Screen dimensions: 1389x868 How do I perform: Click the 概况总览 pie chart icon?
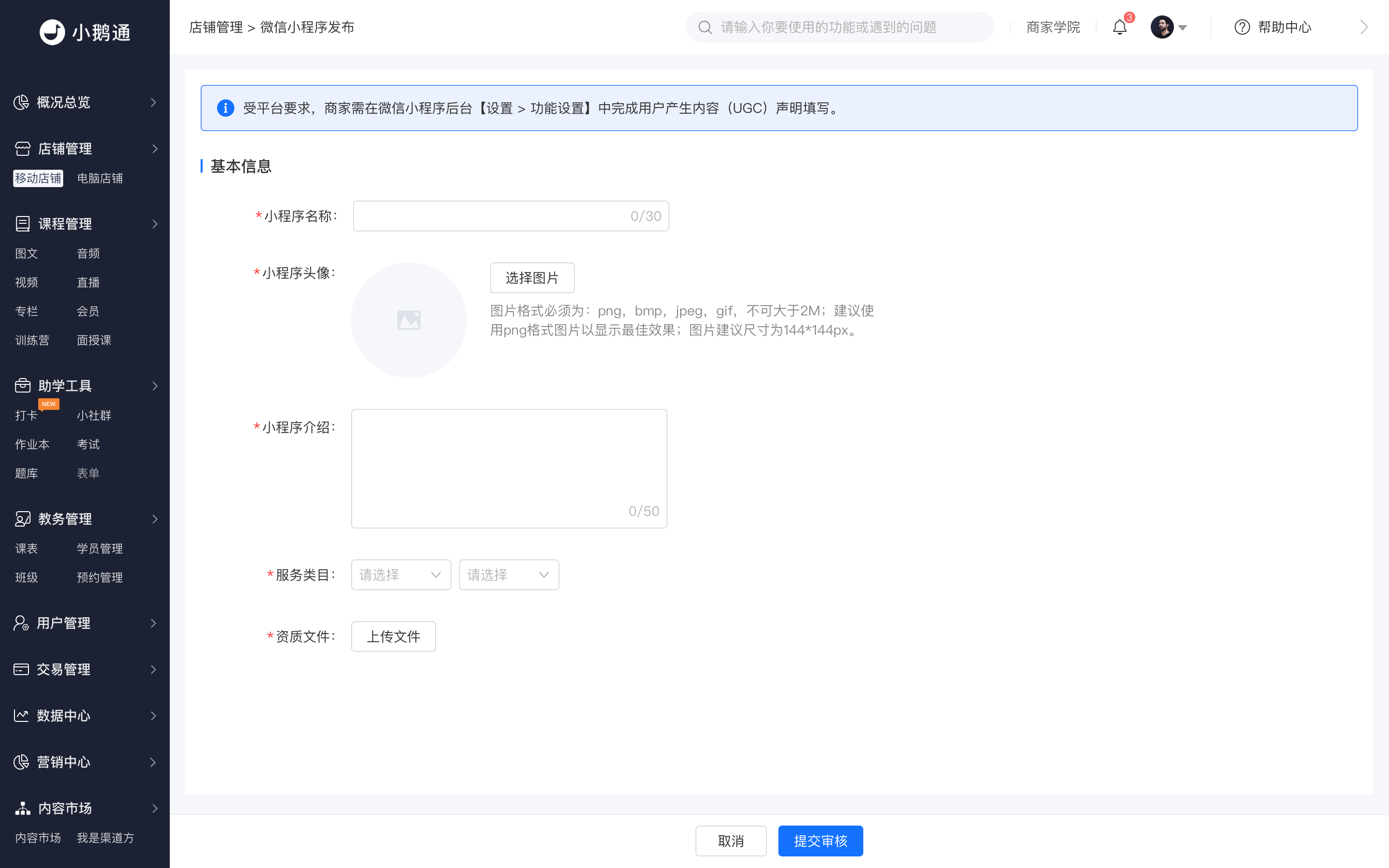click(21, 102)
